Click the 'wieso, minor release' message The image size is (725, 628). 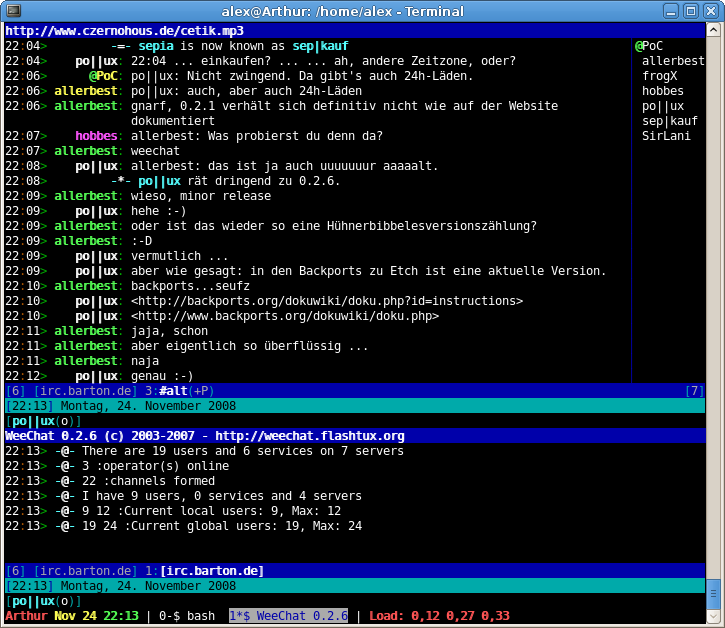tap(201, 196)
